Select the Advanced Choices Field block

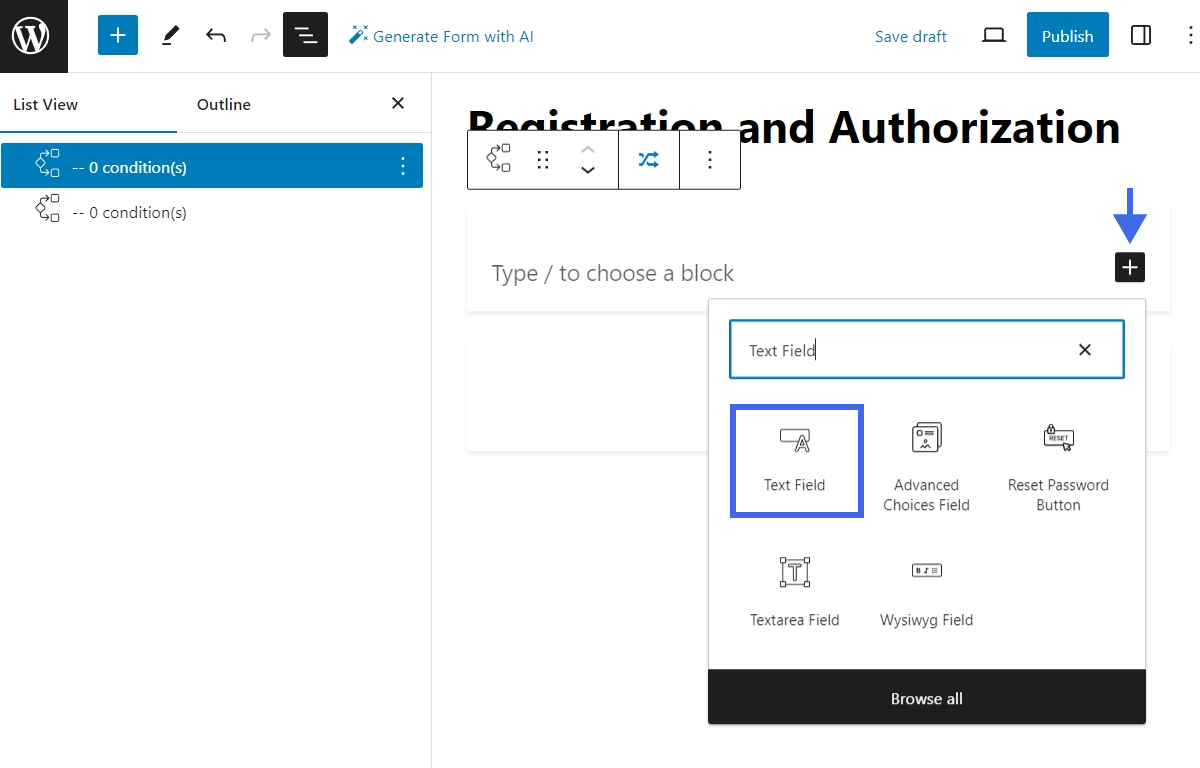pos(926,460)
